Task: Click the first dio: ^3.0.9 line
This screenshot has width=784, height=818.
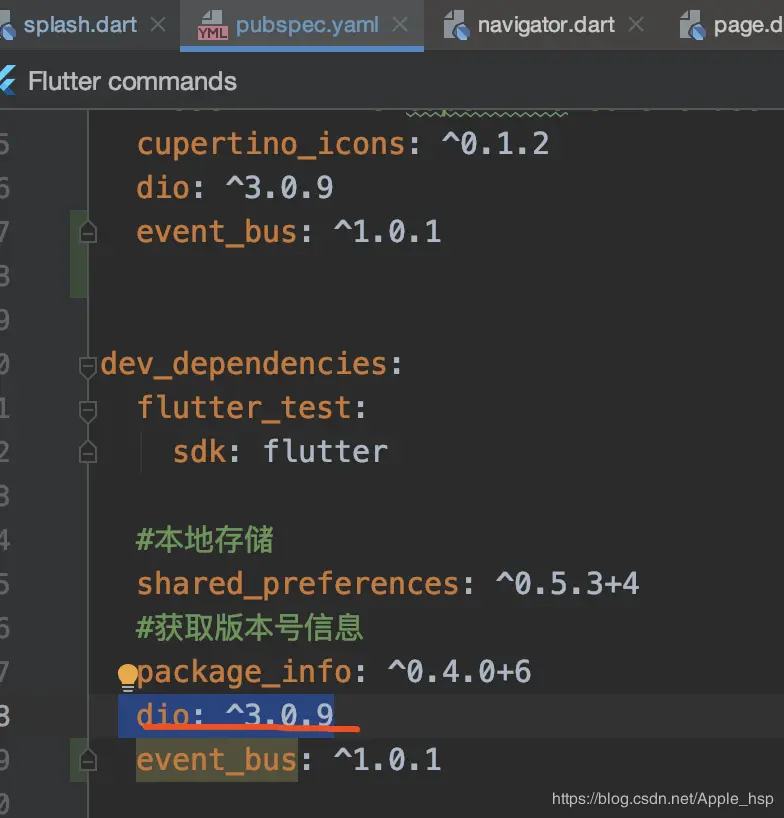Action: [235, 188]
